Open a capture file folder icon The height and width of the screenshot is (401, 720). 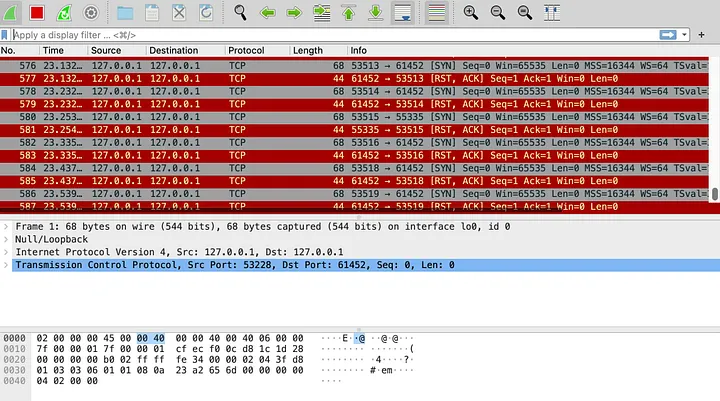tap(125, 12)
